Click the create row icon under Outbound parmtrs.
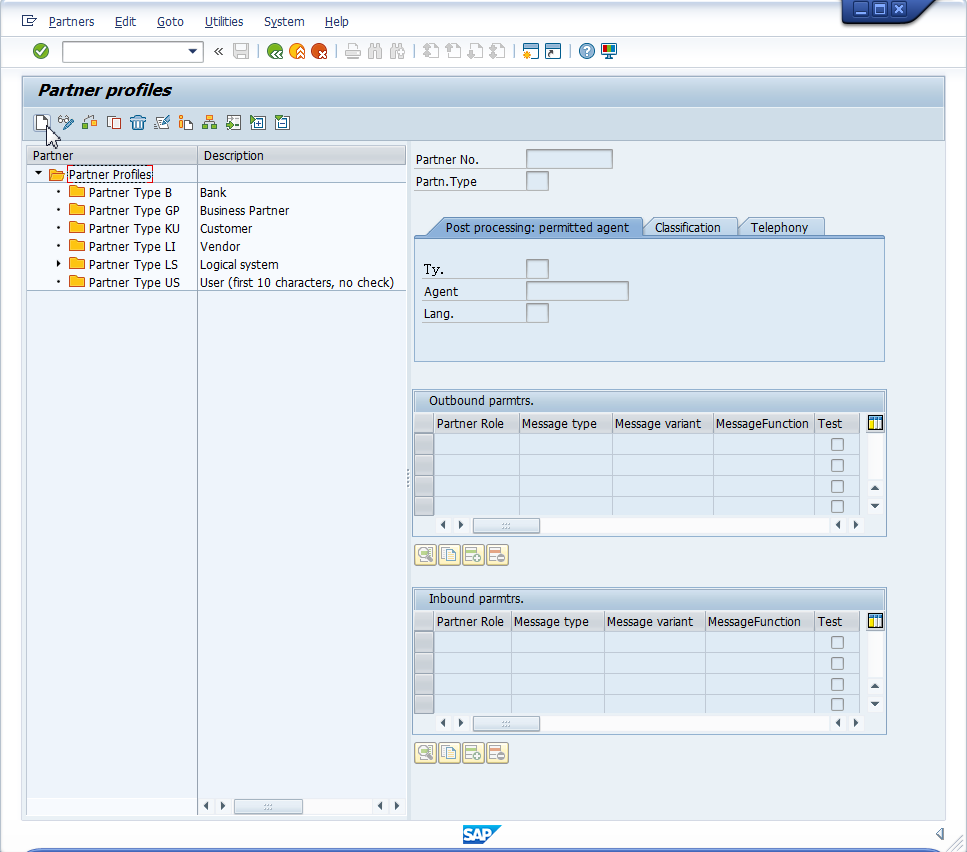This screenshot has width=967, height=852. [x=473, y=555]
